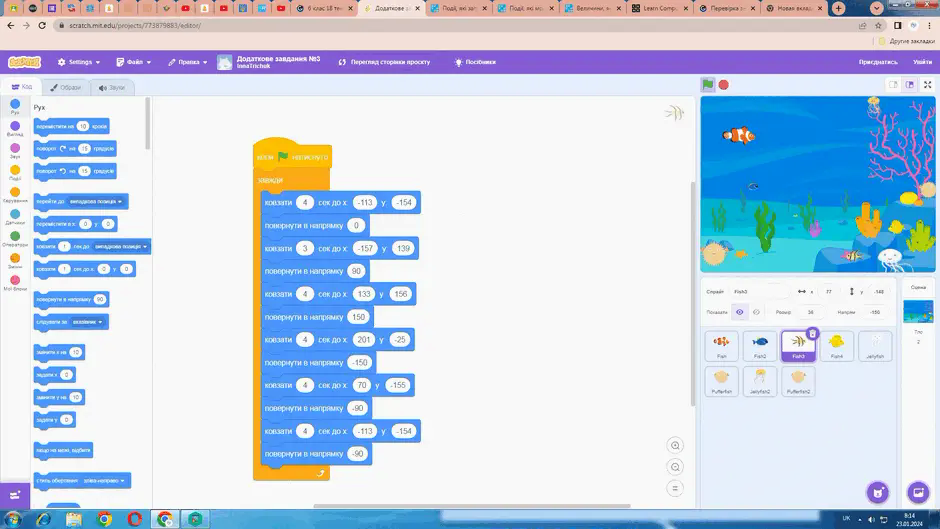
Task: Select the Variables blocks category
Action: point(15,262)
